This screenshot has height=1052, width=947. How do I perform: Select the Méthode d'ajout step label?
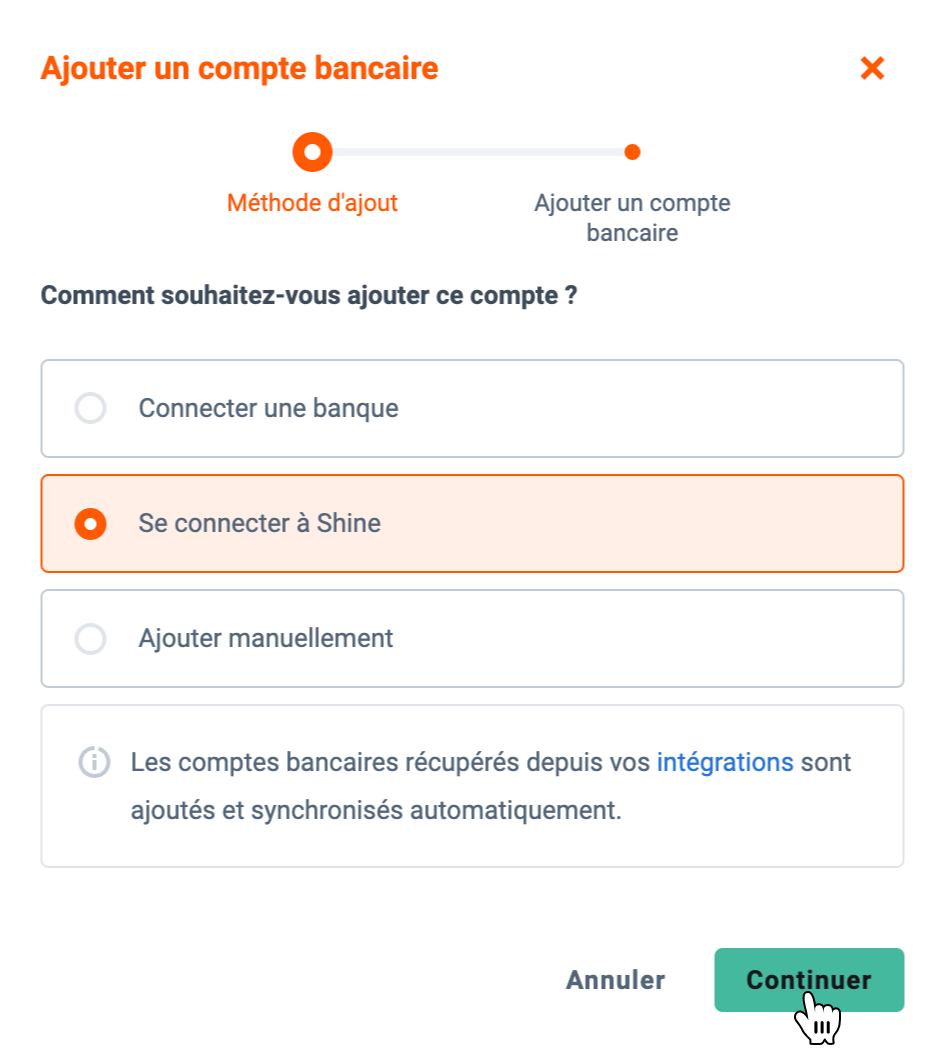tap(312, 203)
